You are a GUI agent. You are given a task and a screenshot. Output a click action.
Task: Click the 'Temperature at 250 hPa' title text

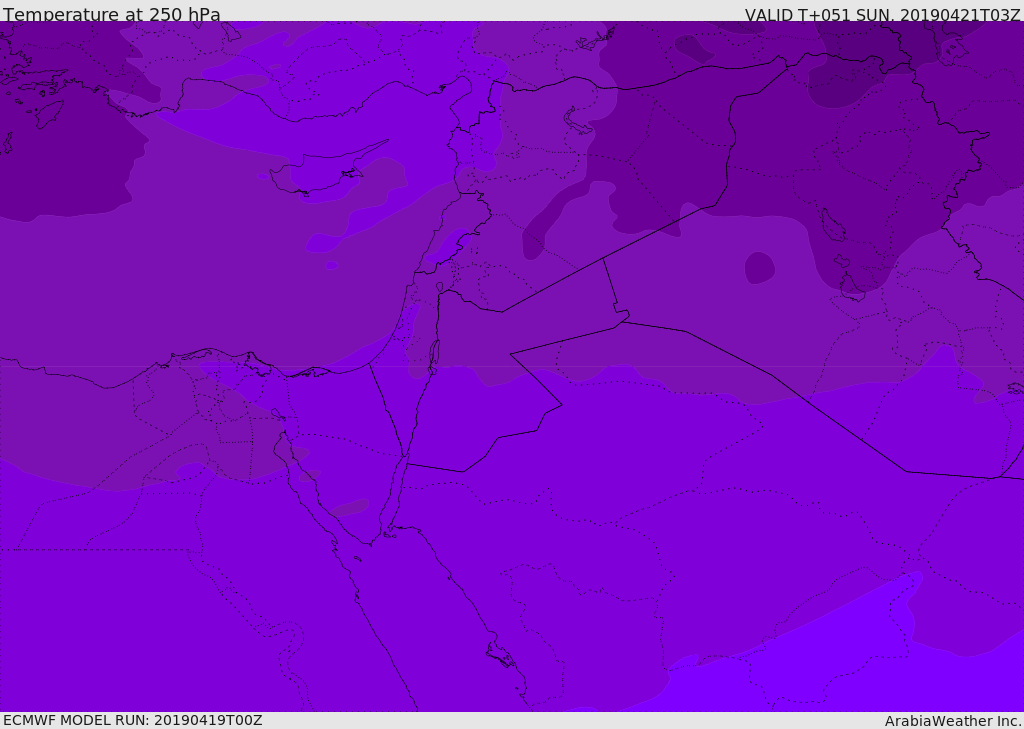[x=112, y=14]
